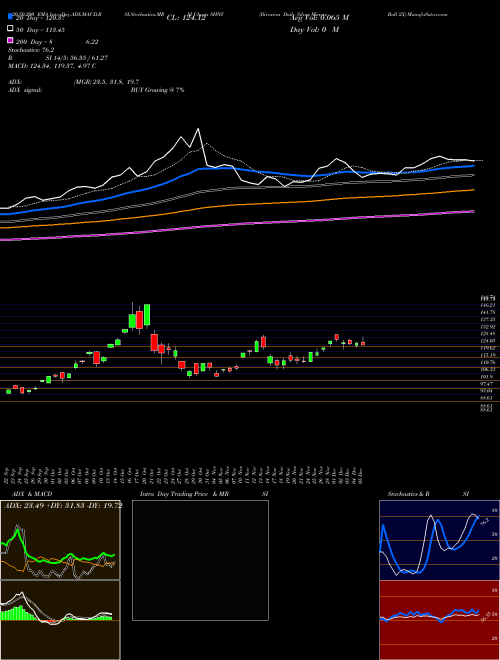
Task: Select the 'Day Vol: 0 M' text
Action: click(x=314, y=30)
